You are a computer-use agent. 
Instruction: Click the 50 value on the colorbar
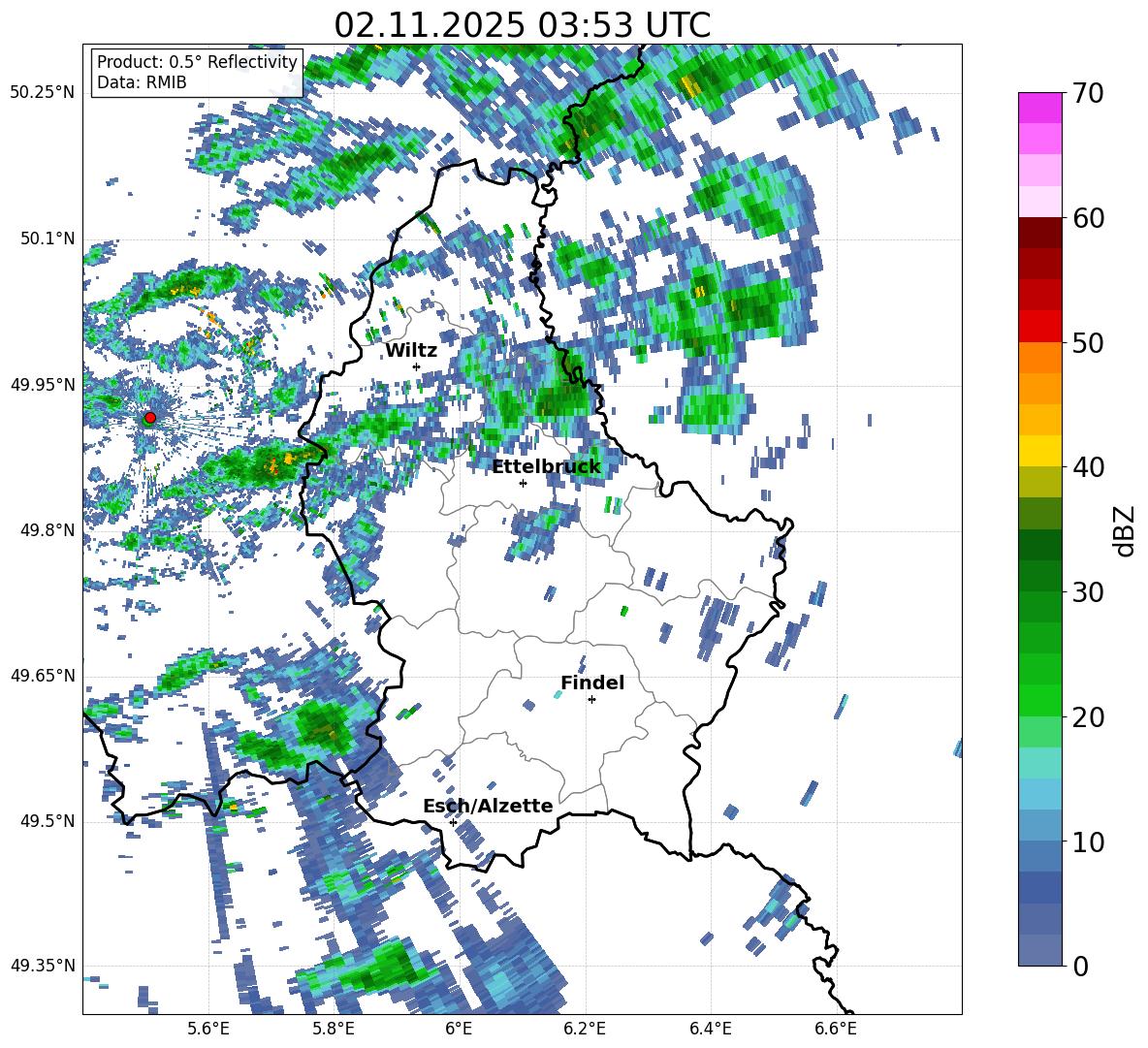1088,343
